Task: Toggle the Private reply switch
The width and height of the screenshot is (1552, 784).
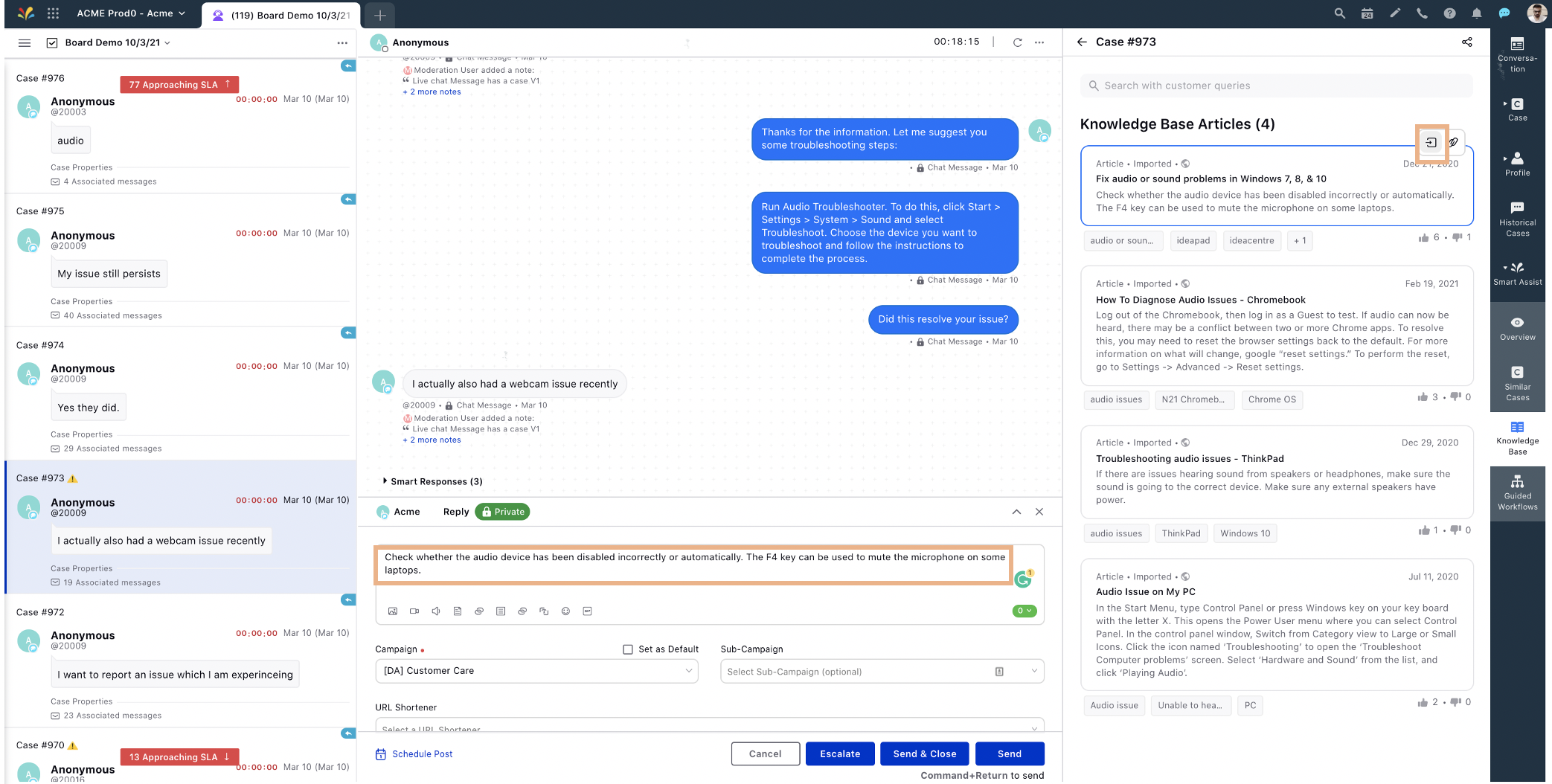Action: pos(502,512)
